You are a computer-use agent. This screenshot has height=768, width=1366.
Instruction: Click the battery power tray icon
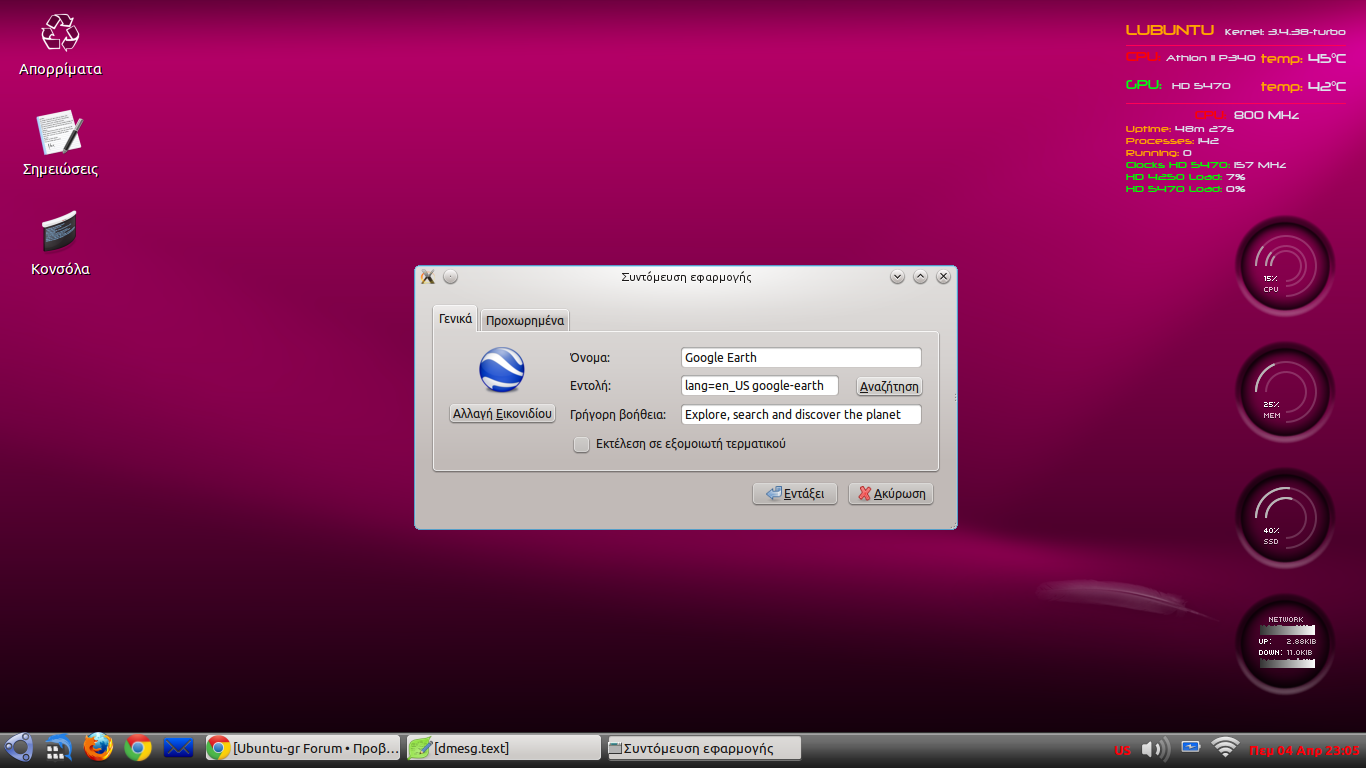pyautogui.click(x=1190, y=747)
